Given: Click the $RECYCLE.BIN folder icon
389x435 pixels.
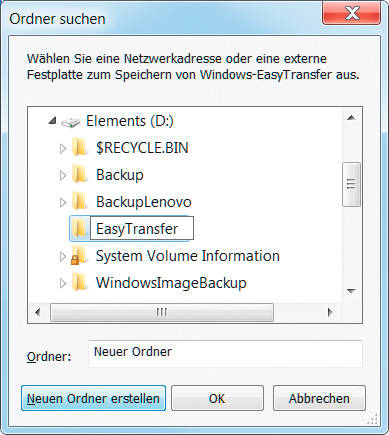Looking at the screenshot, I should coord(80,148).
